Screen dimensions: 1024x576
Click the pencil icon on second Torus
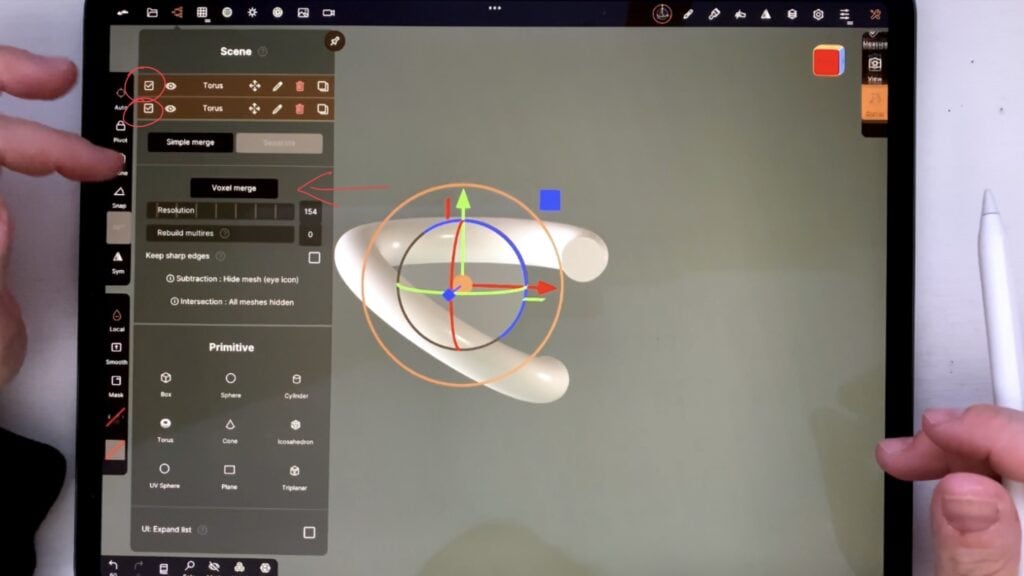(x=277, y=108)
